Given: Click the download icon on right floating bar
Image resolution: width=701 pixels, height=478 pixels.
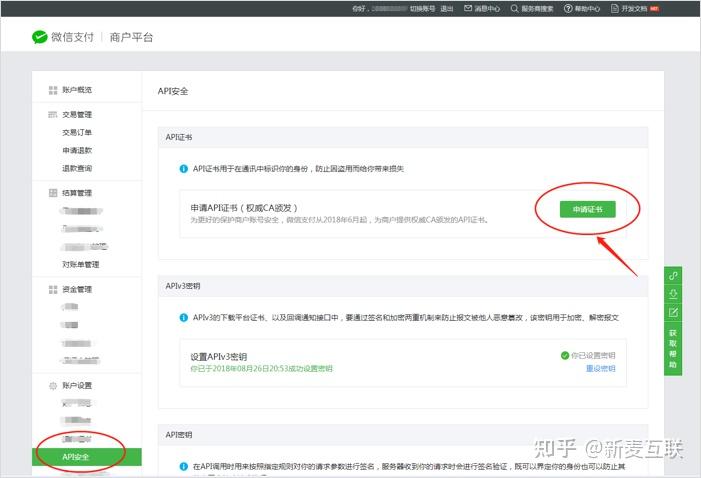Looking at the screenshot, I should tap(673, 294).
